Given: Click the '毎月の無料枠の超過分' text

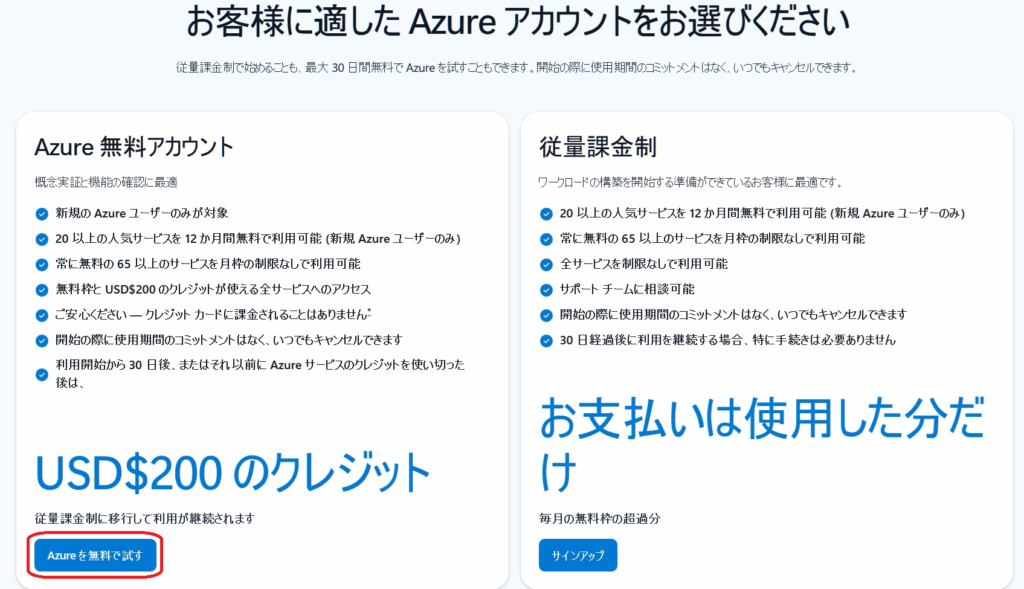Looking at the screenshot, I should (599, 518).
